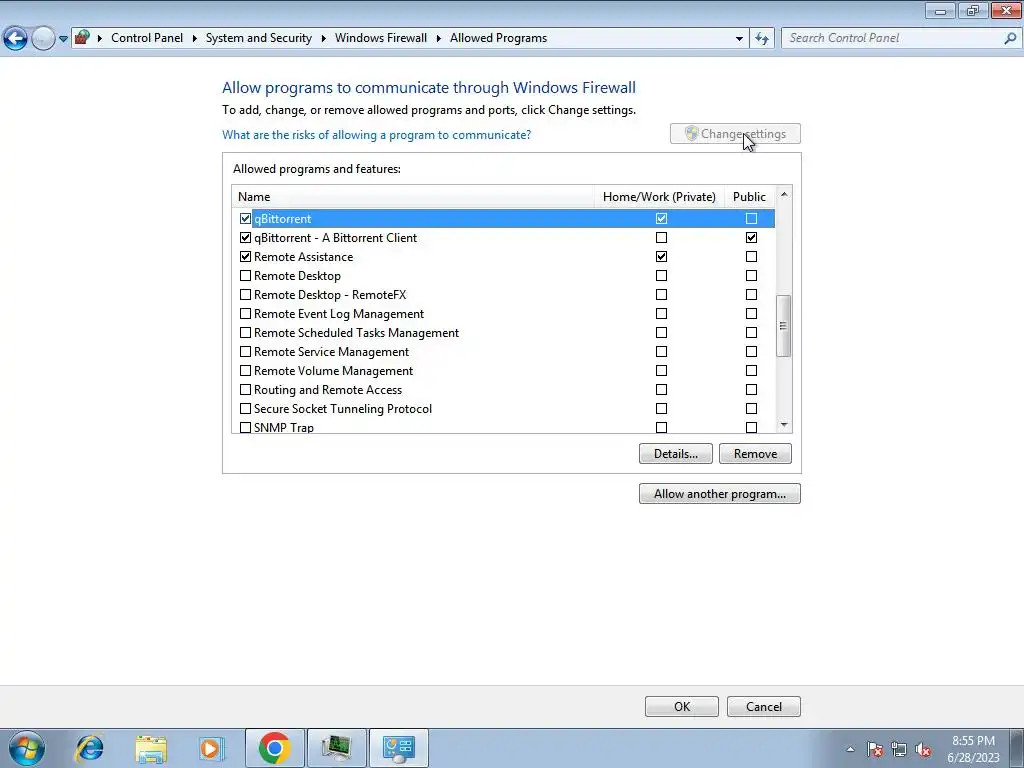Expand the breadcrumb arrow before Control Panel

click(100, 39)
